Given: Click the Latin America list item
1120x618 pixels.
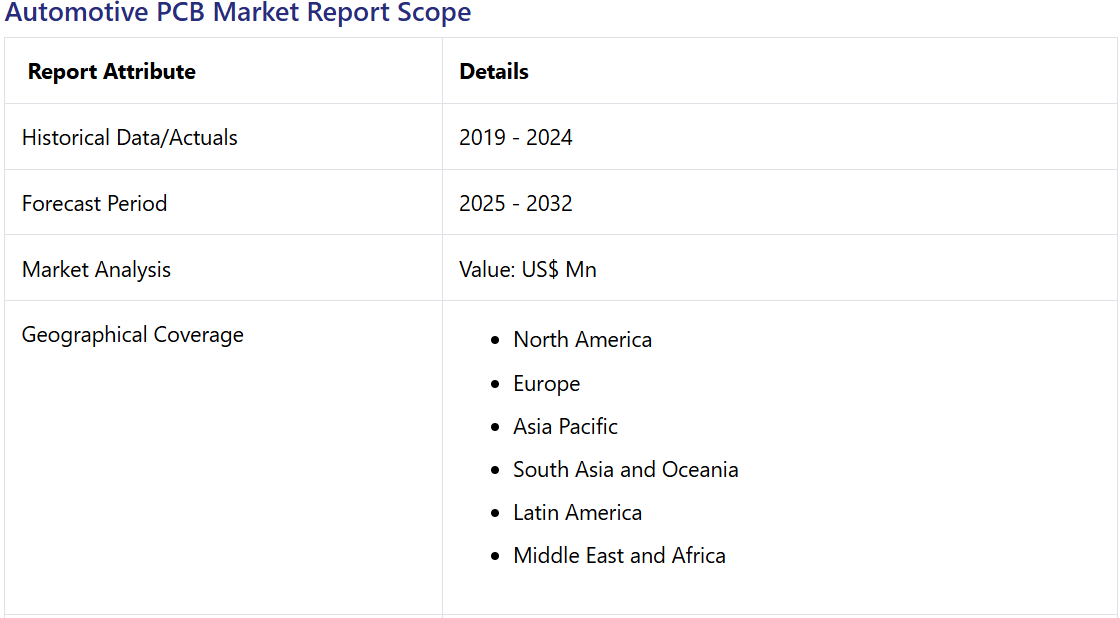Looking at the screenshot, I should [577, 513].
